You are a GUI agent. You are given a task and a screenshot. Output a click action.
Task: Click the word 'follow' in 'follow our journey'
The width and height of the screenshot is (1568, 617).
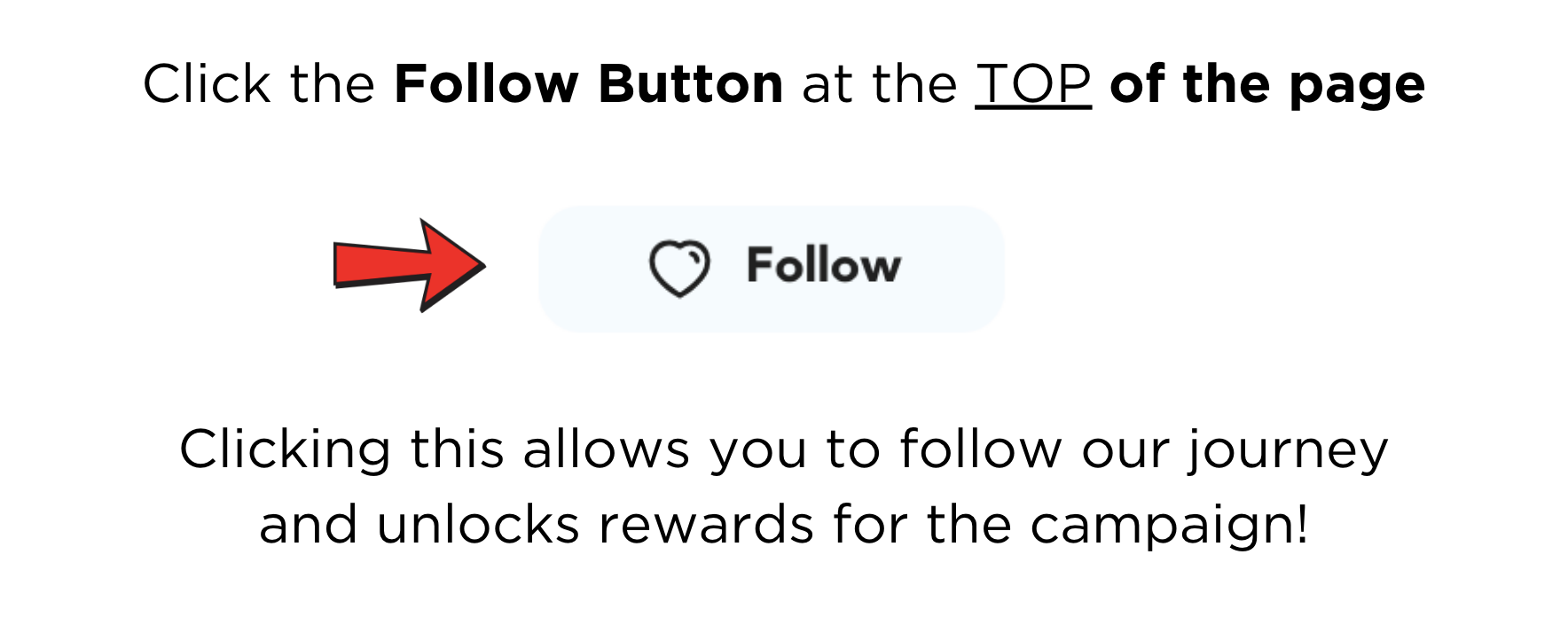pos(980,449)
